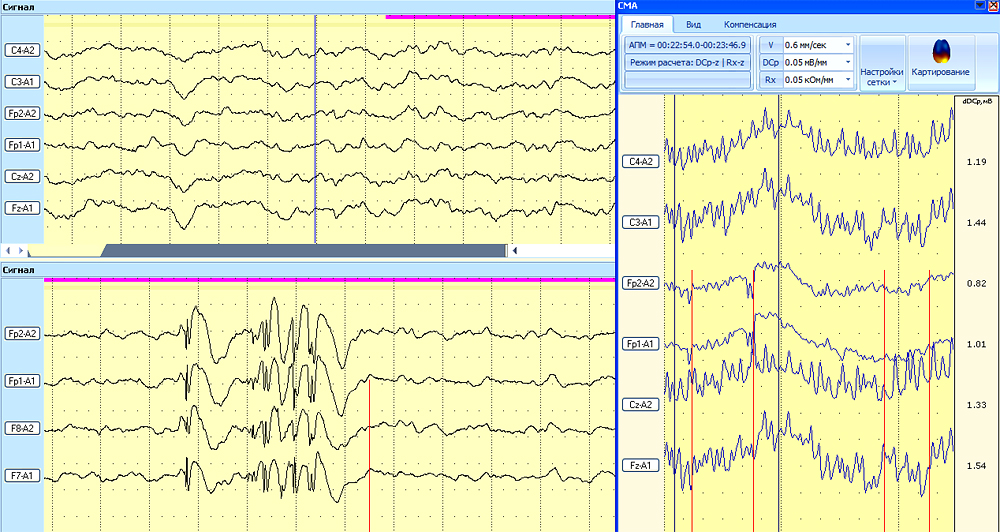The image size is (1000, 532).
Task: Open the CMA window dropdown arrow in title bar
Action: tap(980, 5)
